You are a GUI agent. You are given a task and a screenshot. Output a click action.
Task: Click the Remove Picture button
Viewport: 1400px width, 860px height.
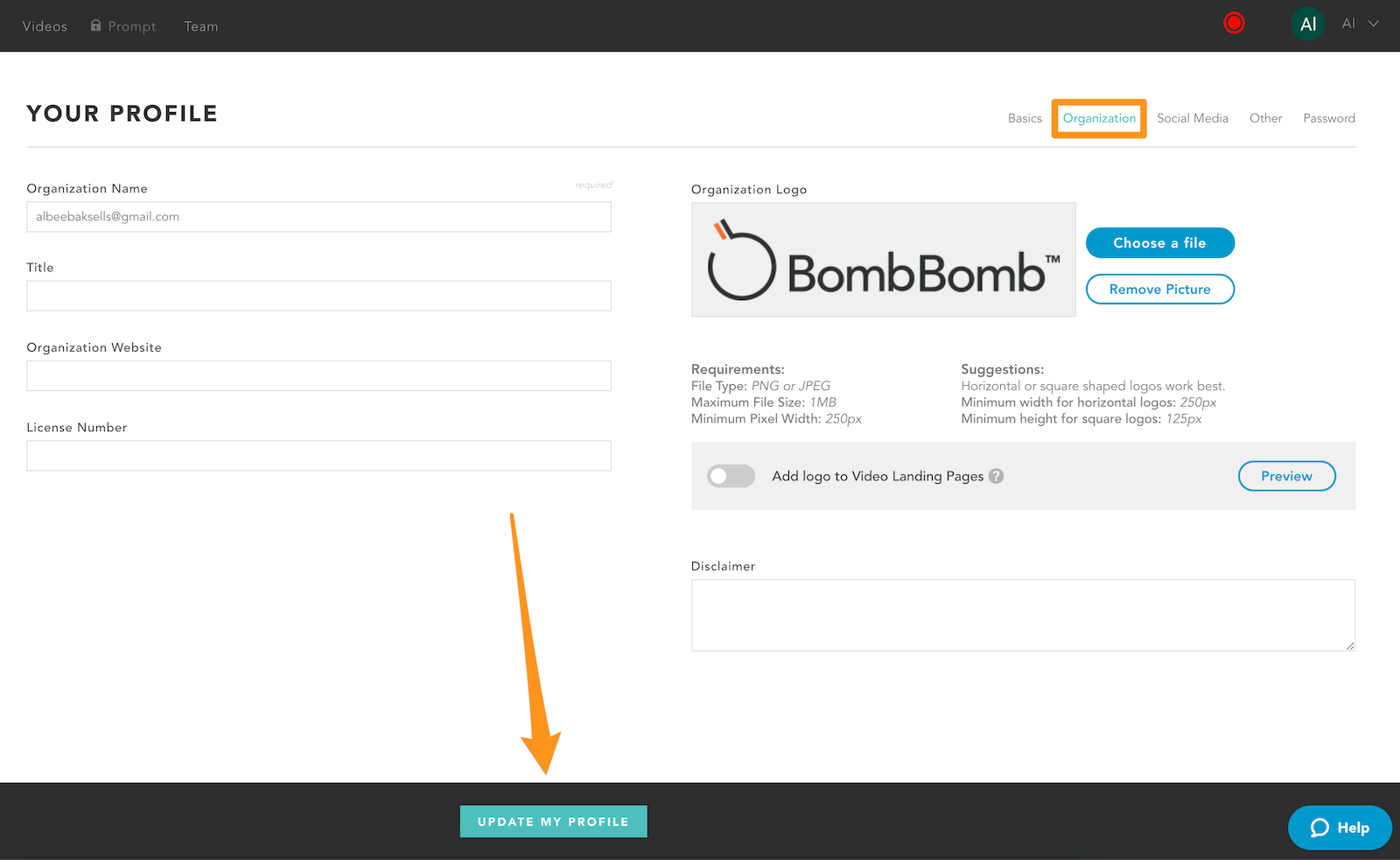tap(1159, 290)
